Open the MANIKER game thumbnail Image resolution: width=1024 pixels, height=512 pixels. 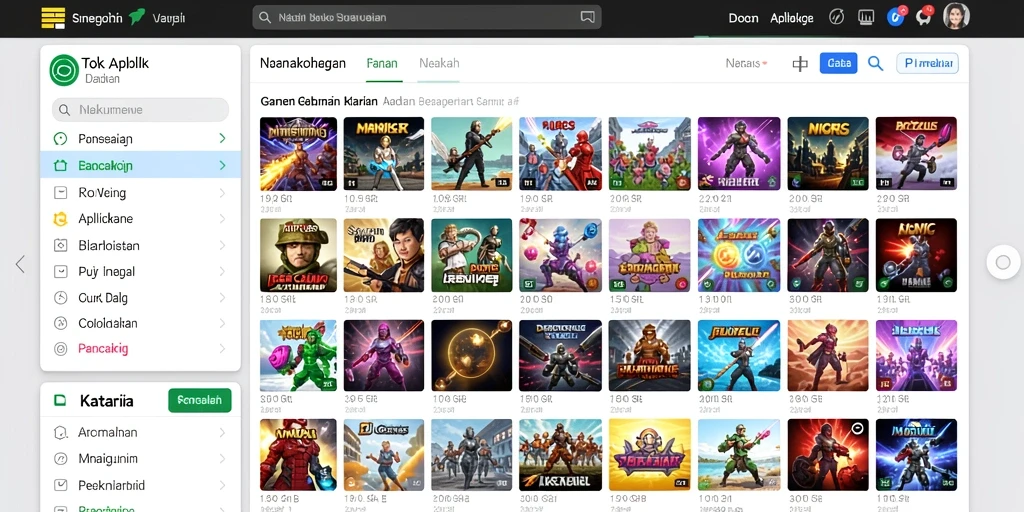tap(383, 153)
